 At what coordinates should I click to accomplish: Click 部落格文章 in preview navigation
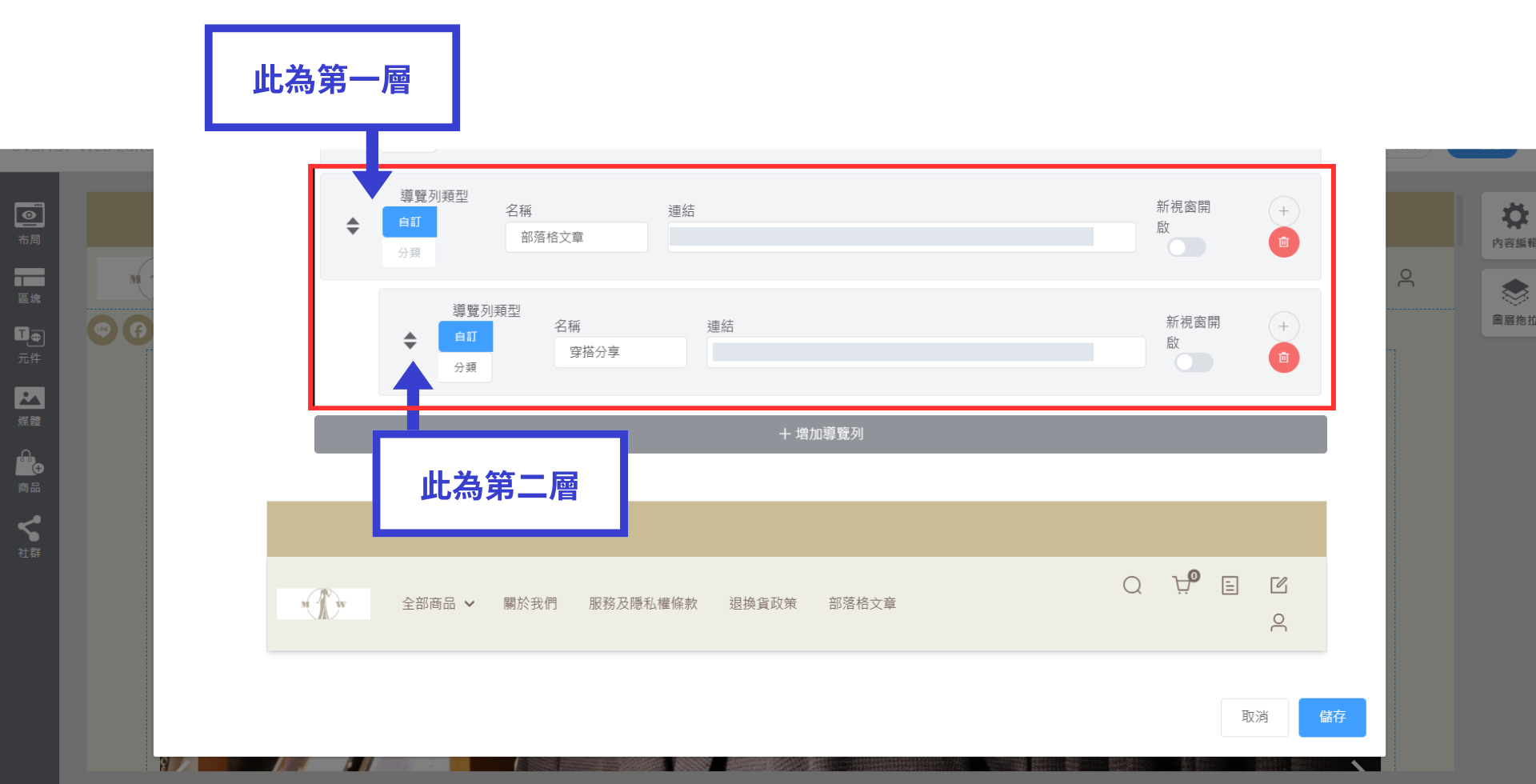coord(862,604)
